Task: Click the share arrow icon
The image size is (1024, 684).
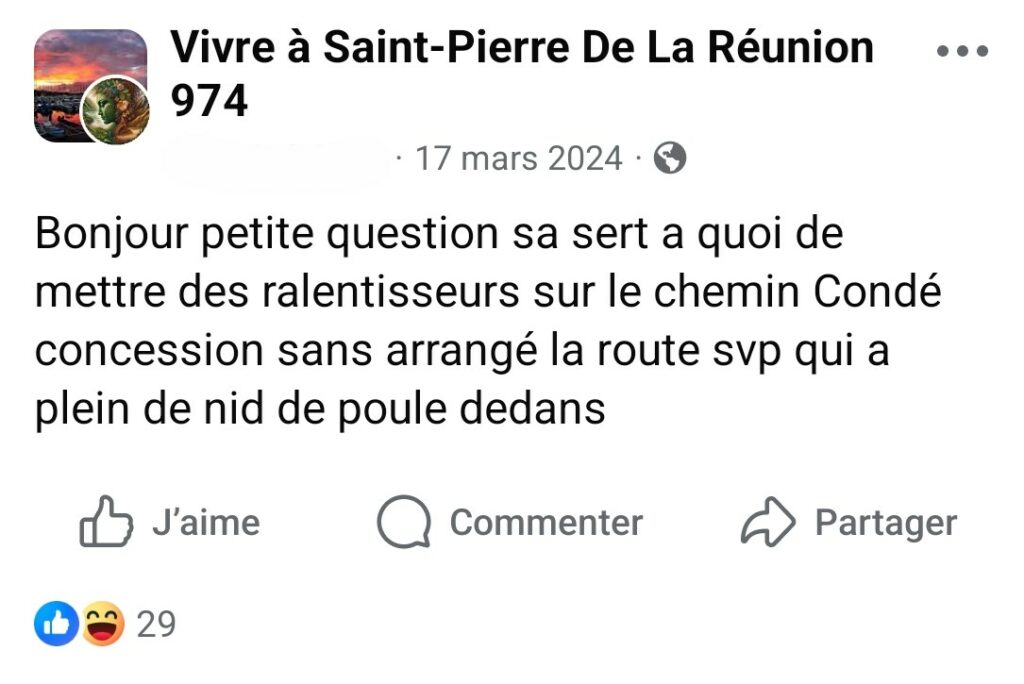Action: [767, 523]
